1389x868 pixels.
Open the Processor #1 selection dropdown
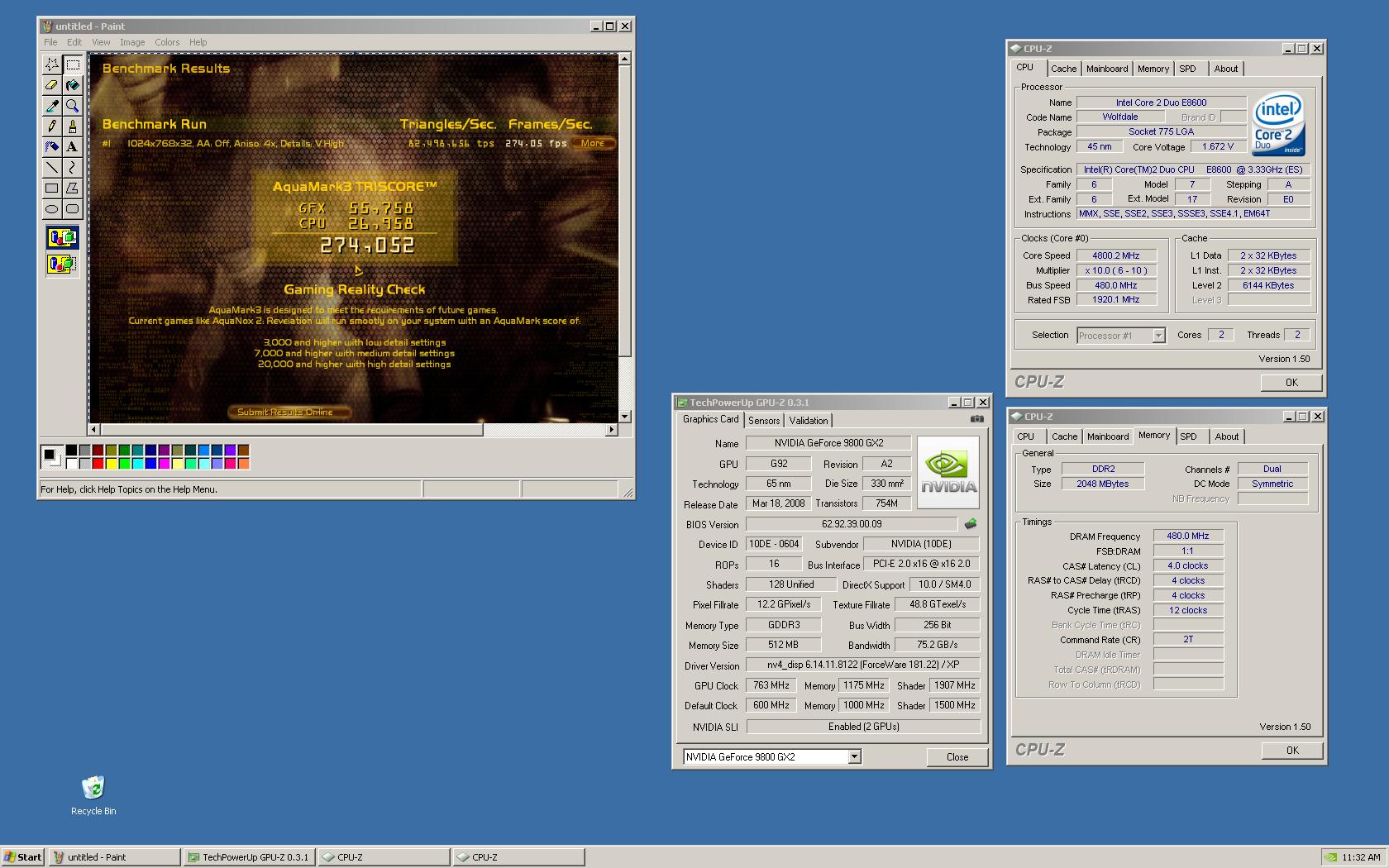coord(1158,336)
